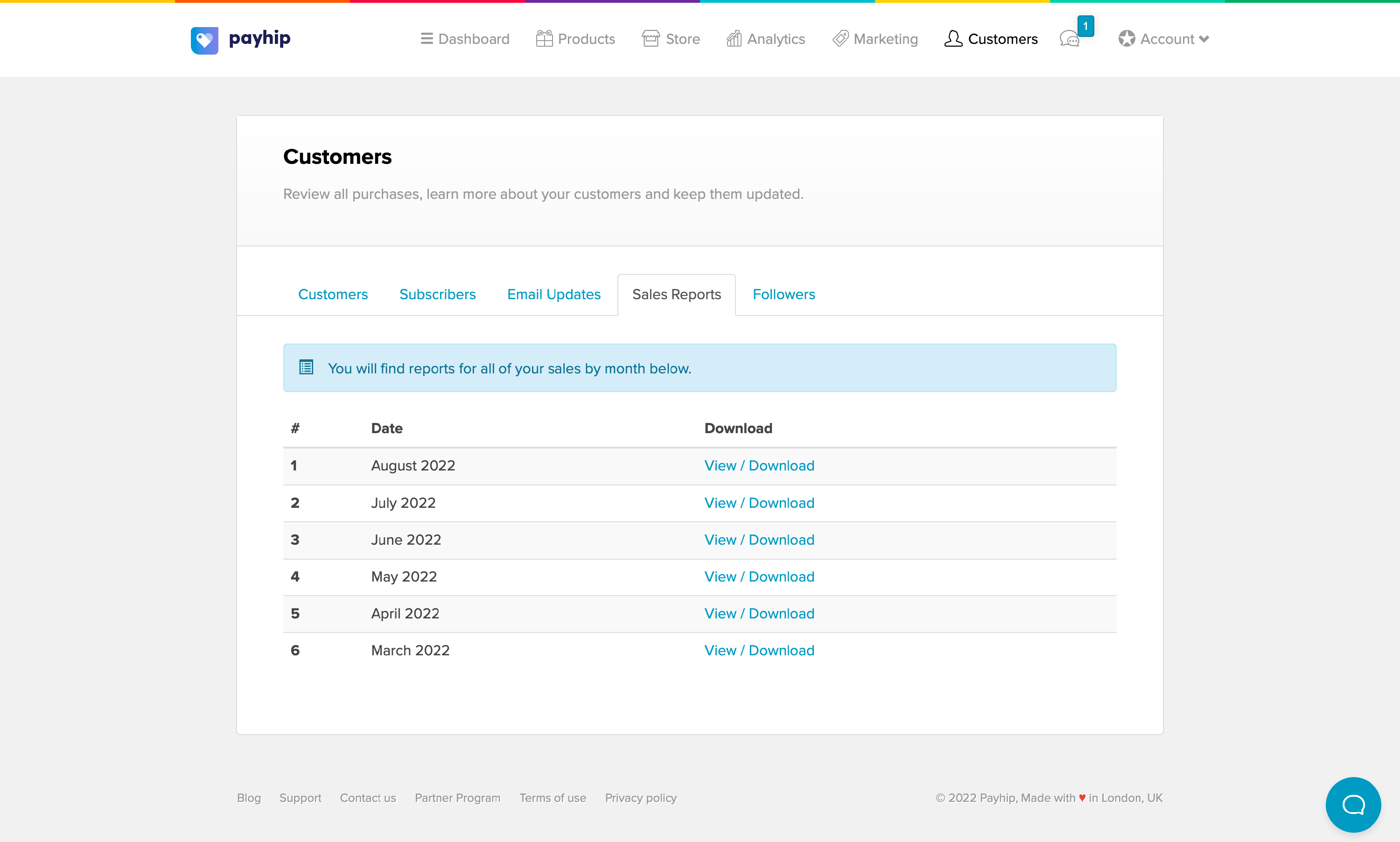
Task: Click the 'July 2022' date cell
Action: (x=403, y=503)
